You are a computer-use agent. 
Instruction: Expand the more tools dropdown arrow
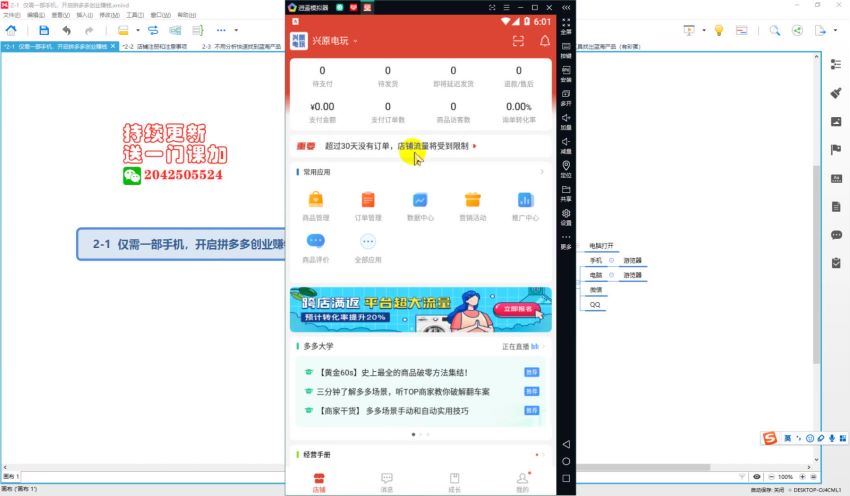[x=236, y=30]
